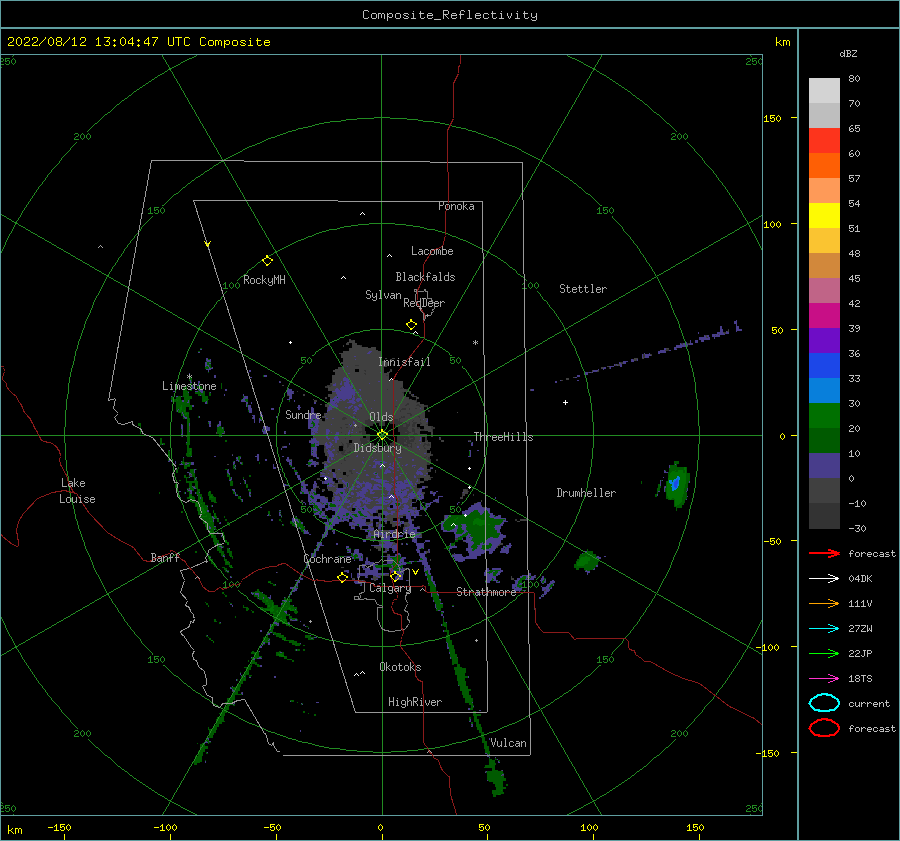
Task: Select the yellow diamond marker below RedDeer
Action: pos(412,325)
